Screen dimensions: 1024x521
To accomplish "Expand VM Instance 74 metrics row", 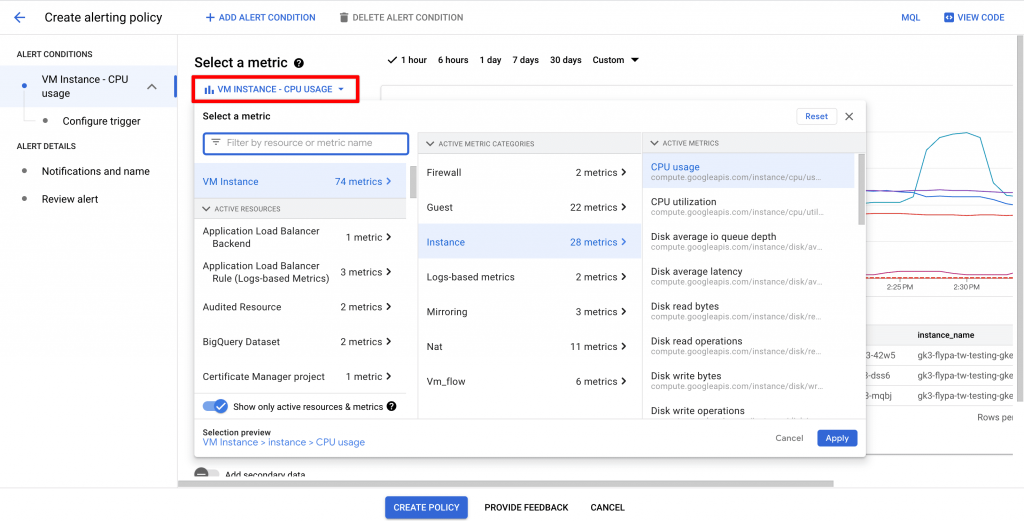I will tap(300, 182).
